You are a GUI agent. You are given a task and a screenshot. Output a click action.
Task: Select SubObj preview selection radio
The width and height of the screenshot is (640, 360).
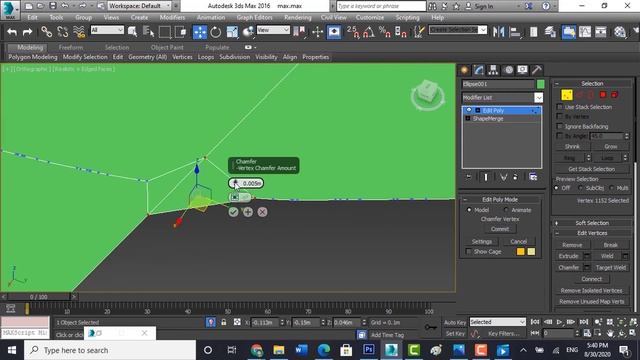(580, 188)
